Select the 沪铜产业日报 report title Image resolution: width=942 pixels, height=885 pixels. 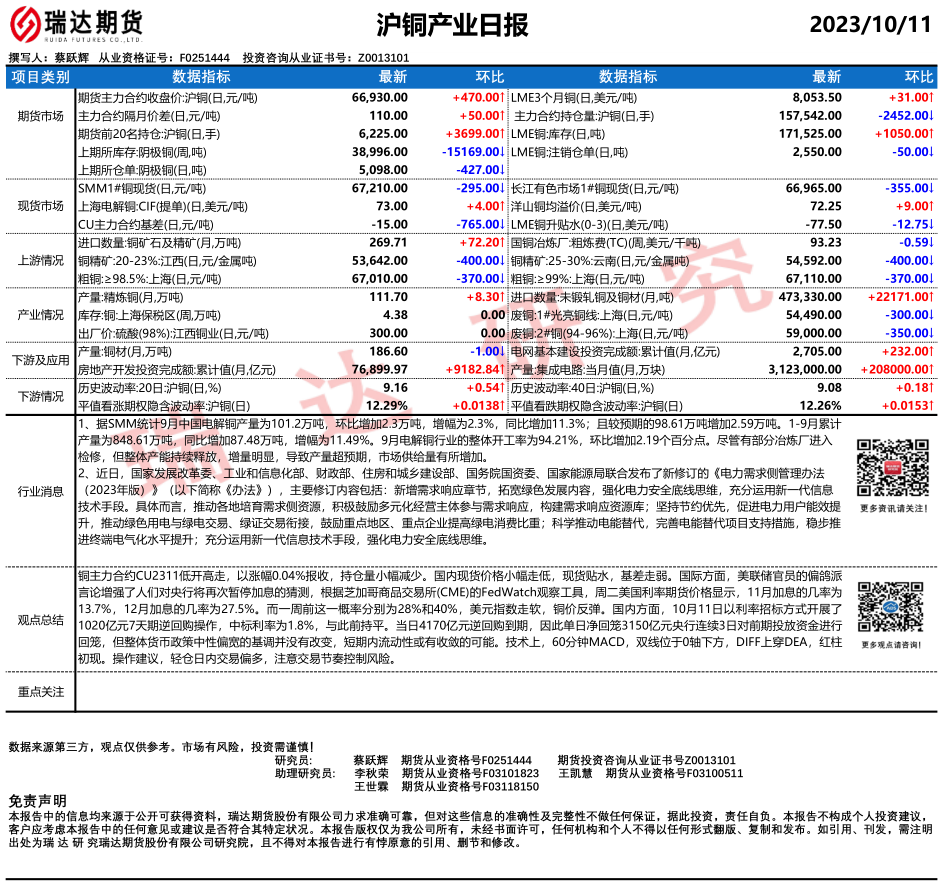tap(452, 24)
